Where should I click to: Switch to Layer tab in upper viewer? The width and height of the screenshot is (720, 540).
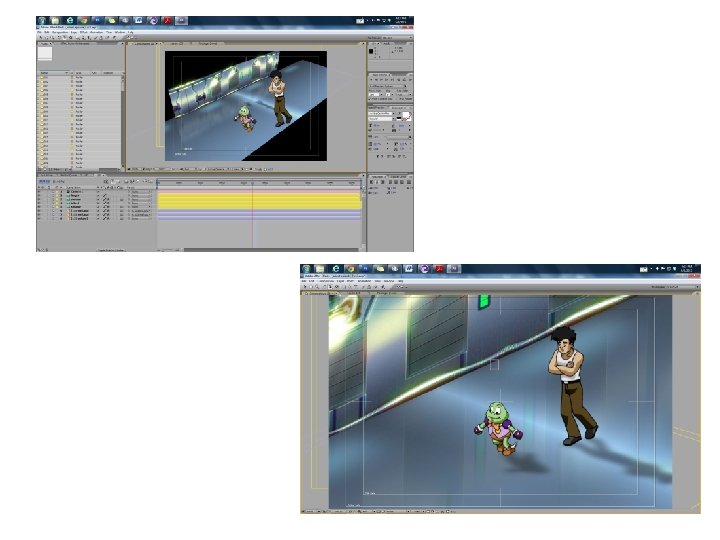click(x=177, y=44)
